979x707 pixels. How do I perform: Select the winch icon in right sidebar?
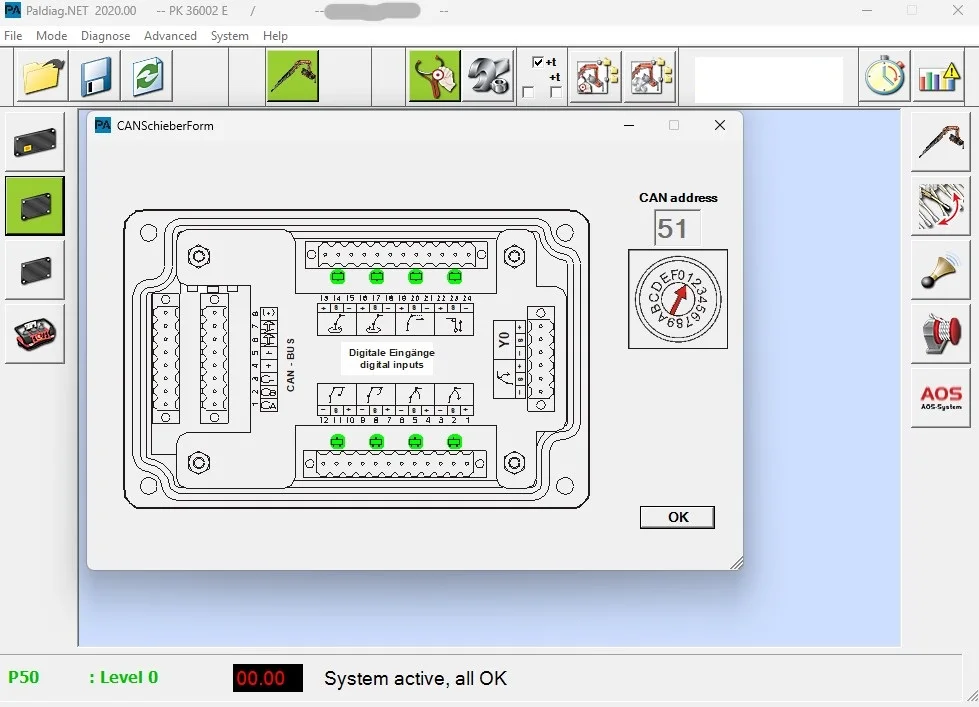point(941,334)
